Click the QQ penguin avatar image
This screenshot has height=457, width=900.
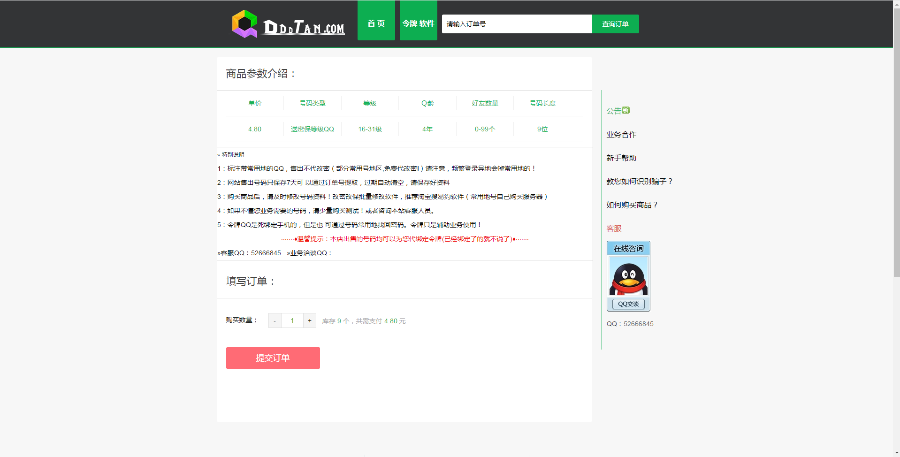click(x=629, y=277)
